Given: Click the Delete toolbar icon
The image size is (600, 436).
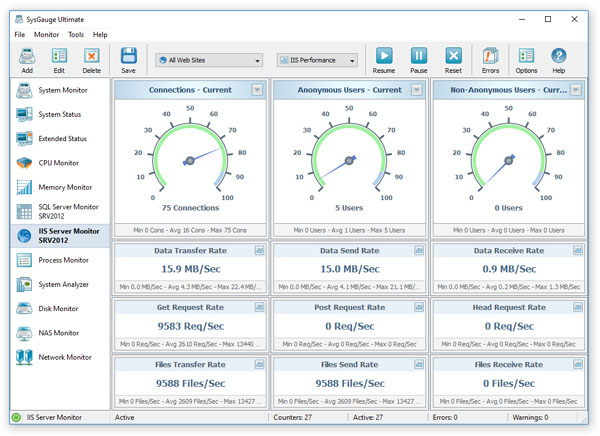Looking at the screenshot, I should [91, 57].
